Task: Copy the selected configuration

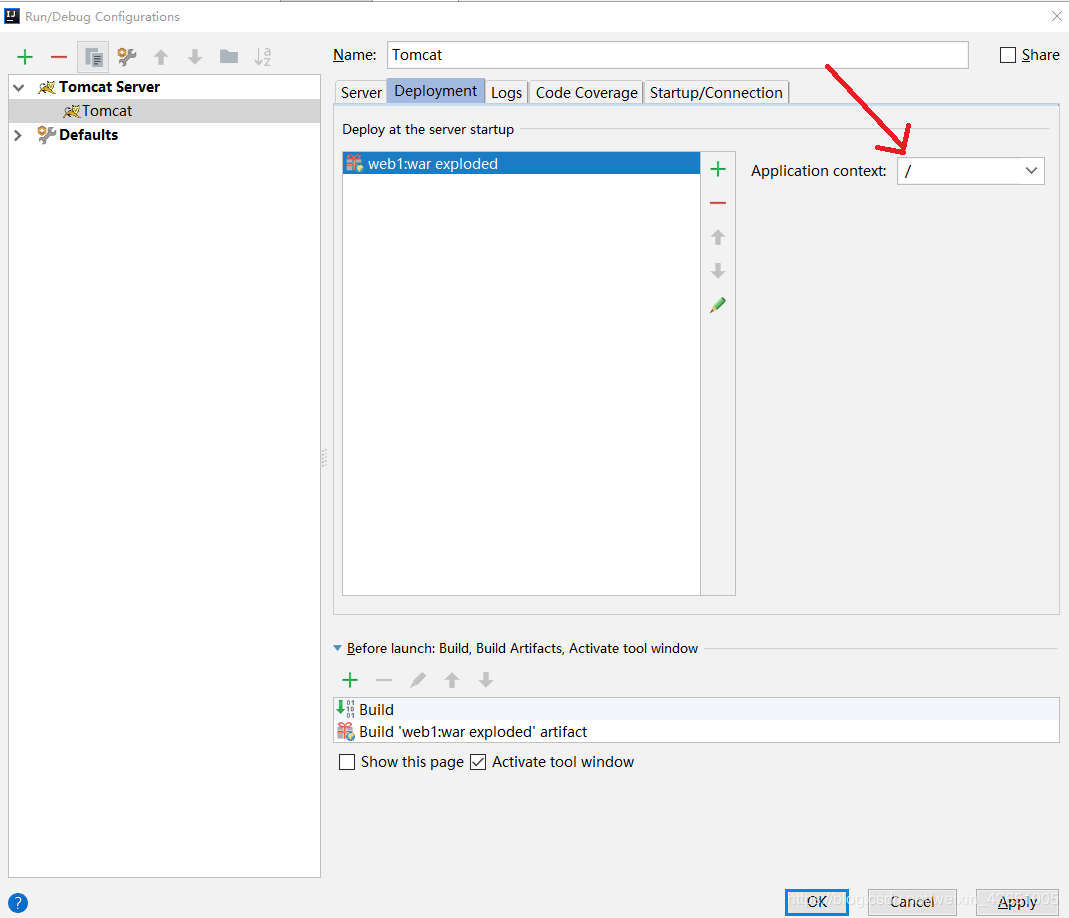Action: tap(93, 57)
